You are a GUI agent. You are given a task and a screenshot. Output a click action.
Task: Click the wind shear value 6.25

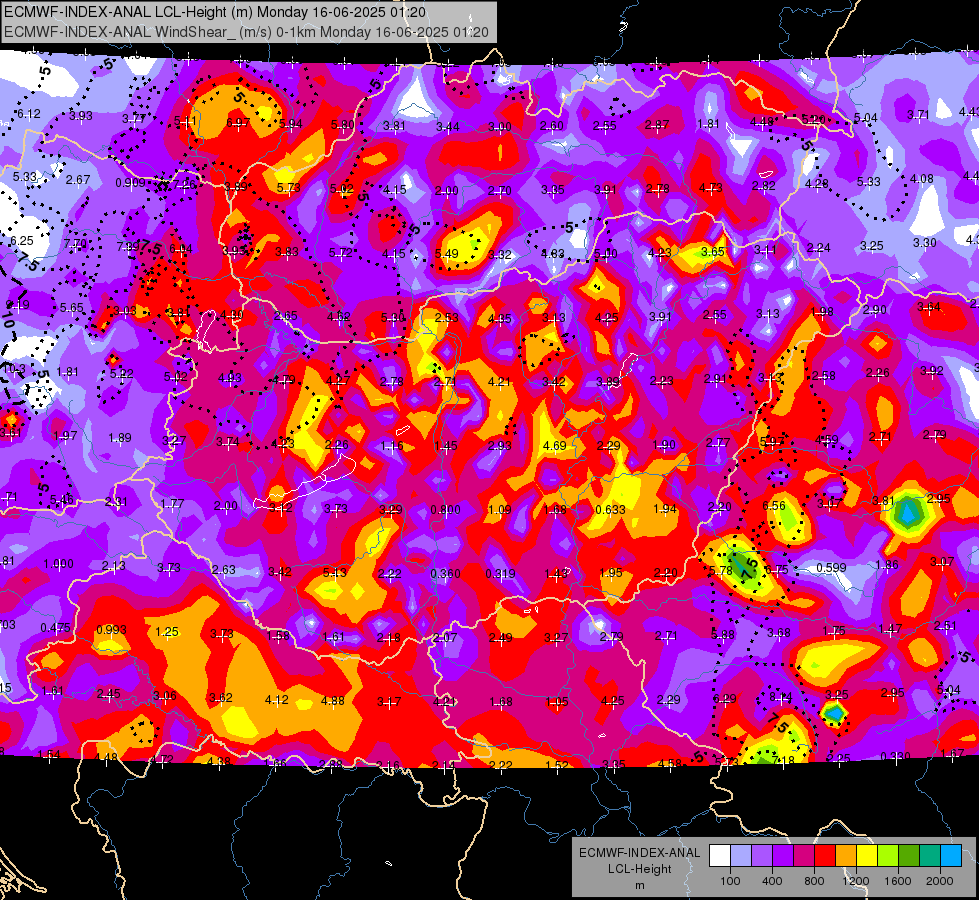tap(22, 240)
